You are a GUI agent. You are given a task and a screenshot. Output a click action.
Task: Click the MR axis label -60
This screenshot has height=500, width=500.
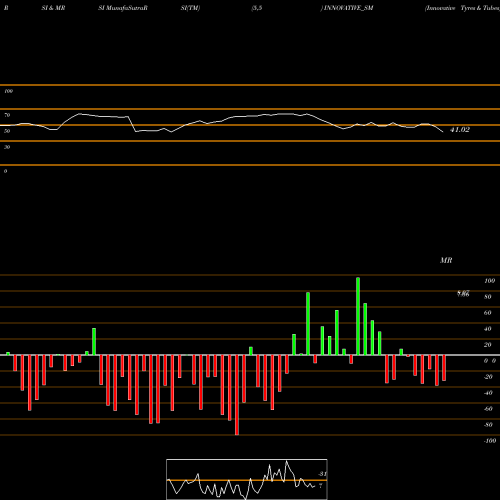488,409
